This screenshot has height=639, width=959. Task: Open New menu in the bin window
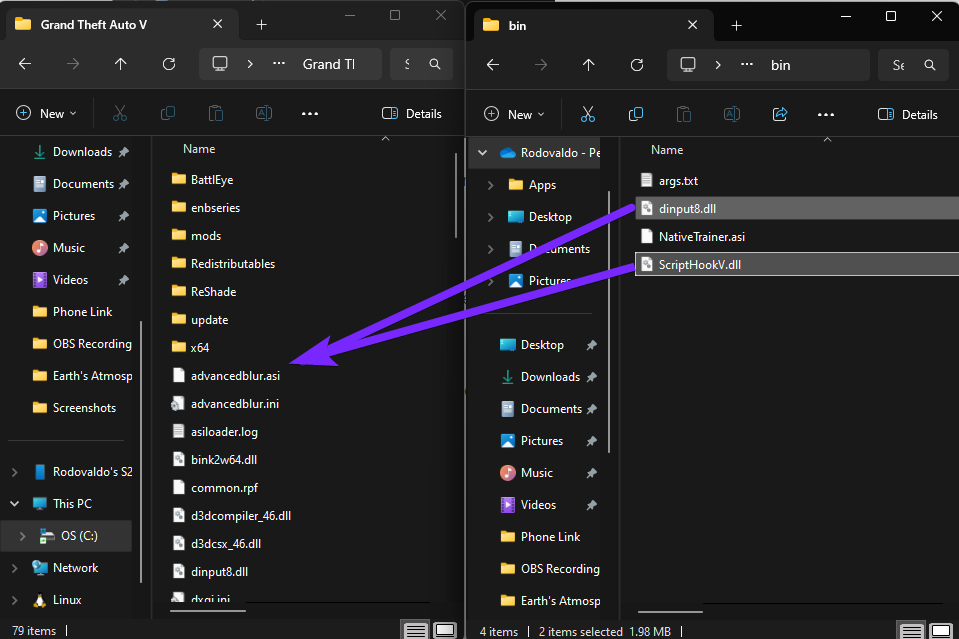click(x=514, y=114)
